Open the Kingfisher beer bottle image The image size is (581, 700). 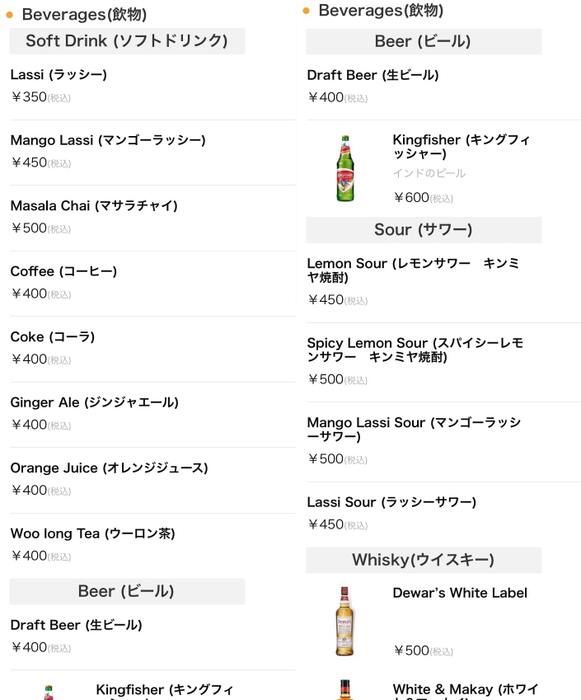pos(345,168)
